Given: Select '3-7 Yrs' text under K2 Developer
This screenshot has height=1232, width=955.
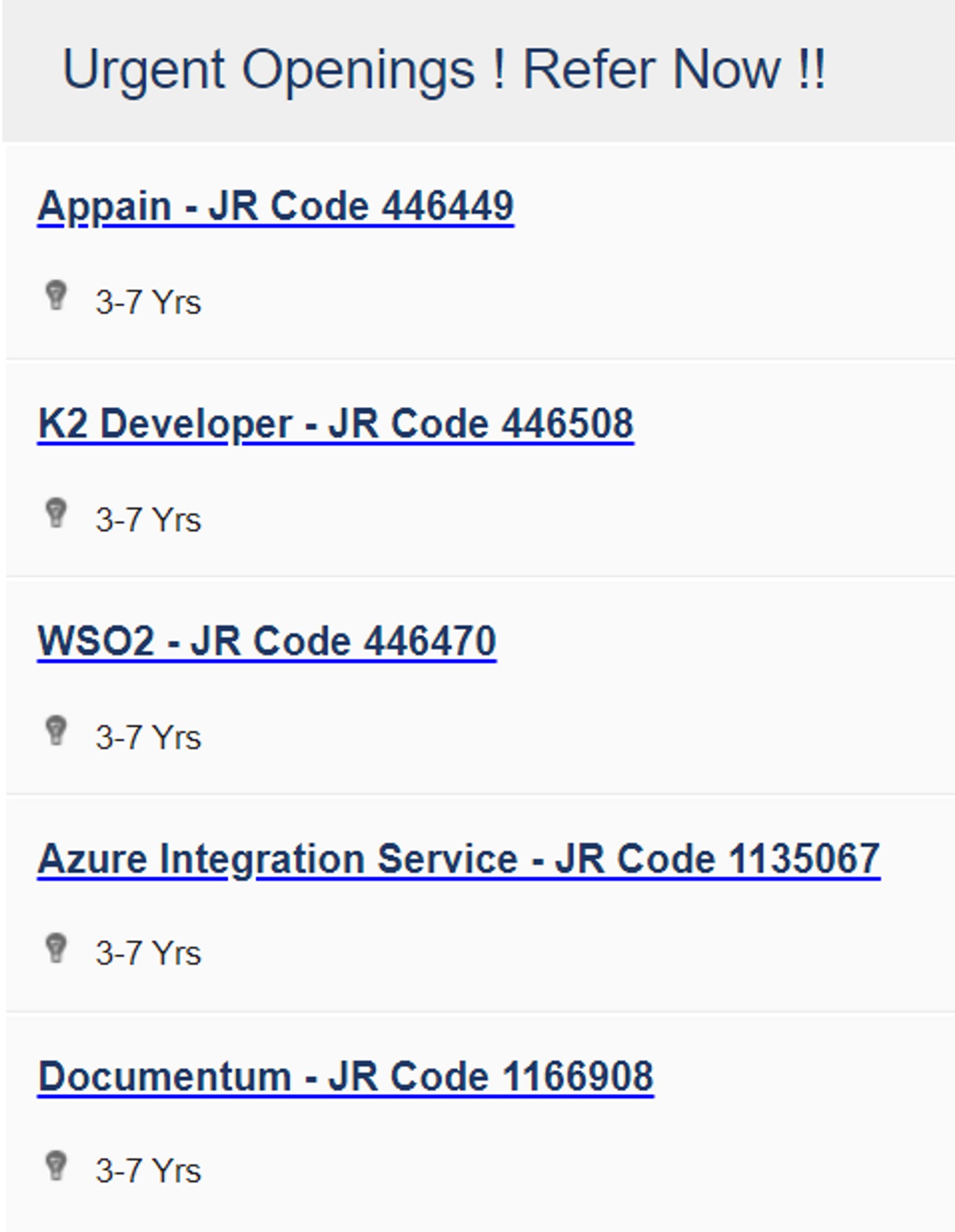Looking at the screenshot, I should 148,520.
